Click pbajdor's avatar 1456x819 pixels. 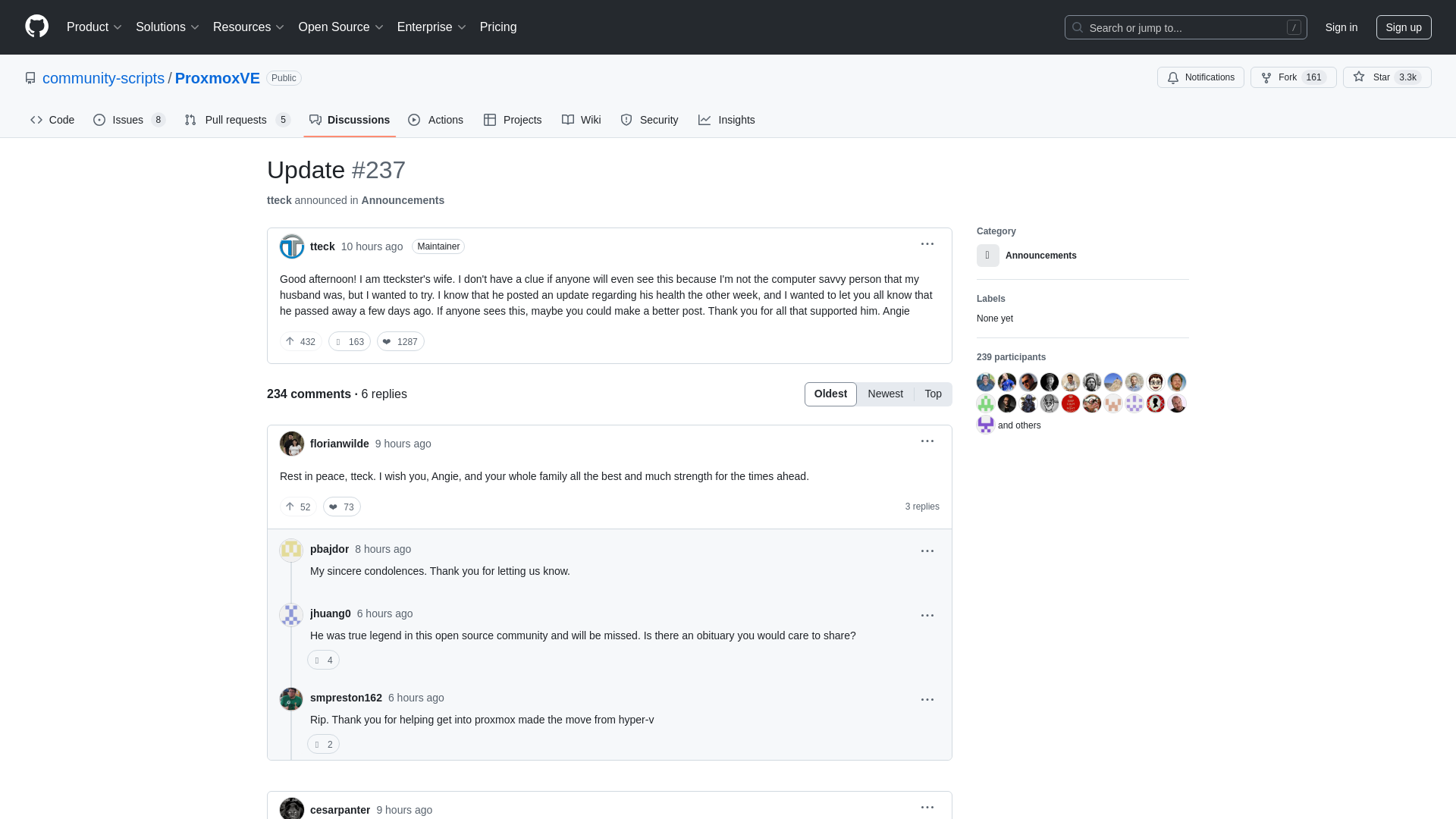point(291,550)
